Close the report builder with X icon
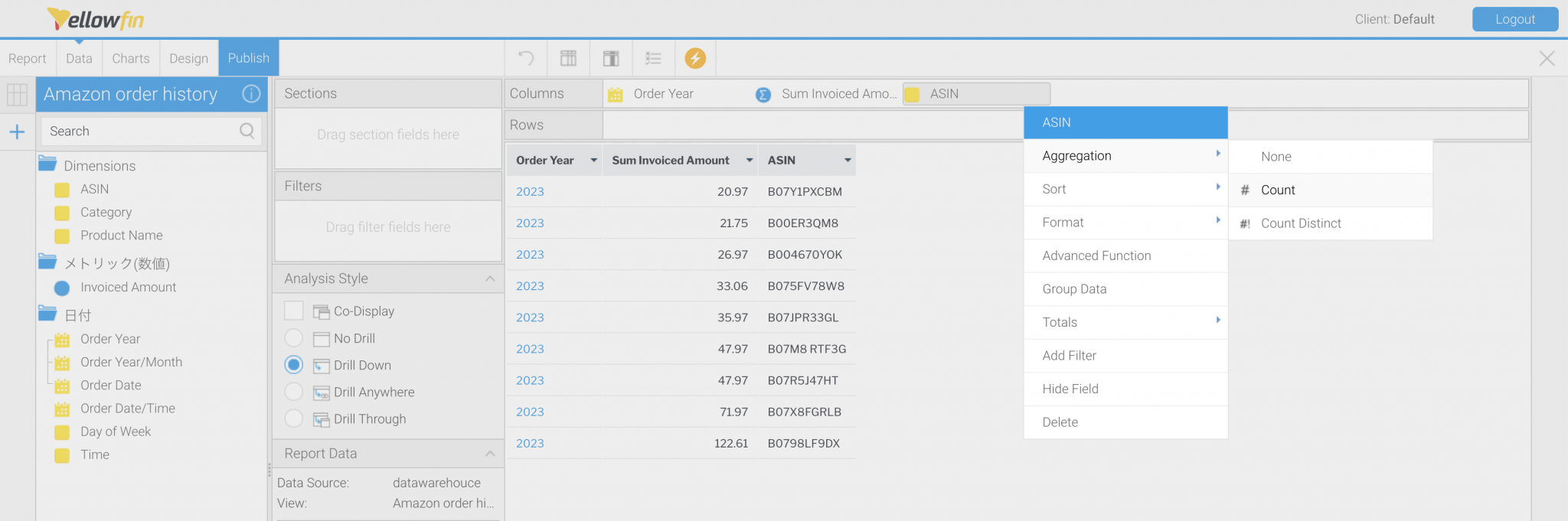This screenshot has width=1568, height=521. pyautogui.click(x=1547, y=58)
